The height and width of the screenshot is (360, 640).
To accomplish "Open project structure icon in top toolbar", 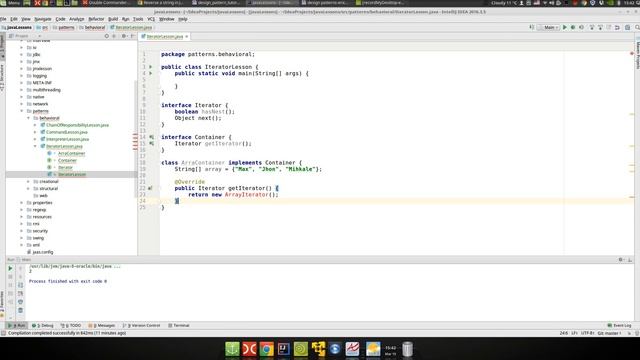I will (628, 27).
